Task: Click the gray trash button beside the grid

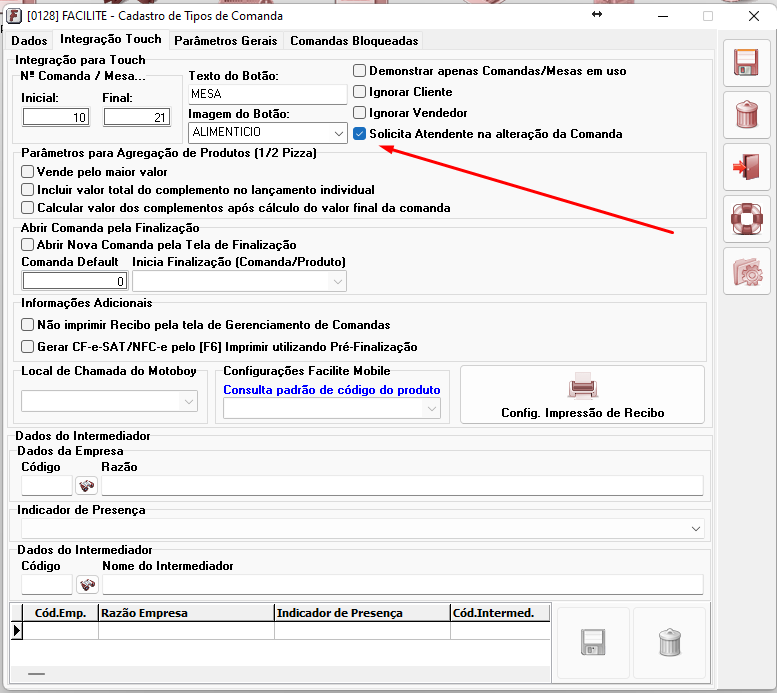Action: click(669, 642)
